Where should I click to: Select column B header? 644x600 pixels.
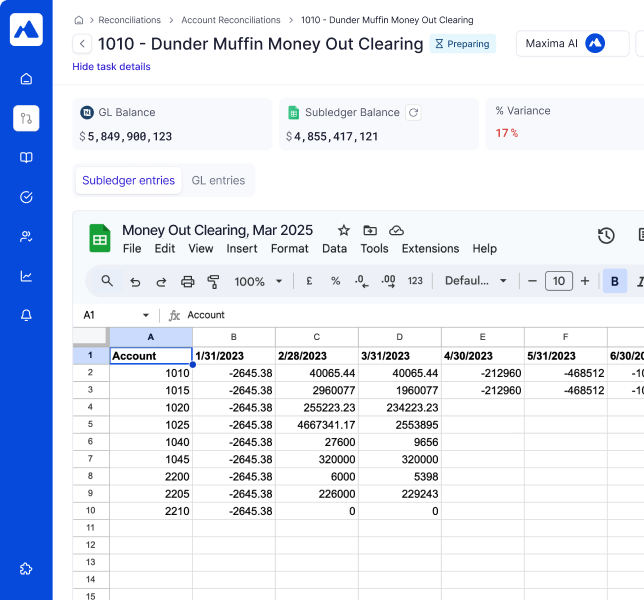[x=234, y=337]
